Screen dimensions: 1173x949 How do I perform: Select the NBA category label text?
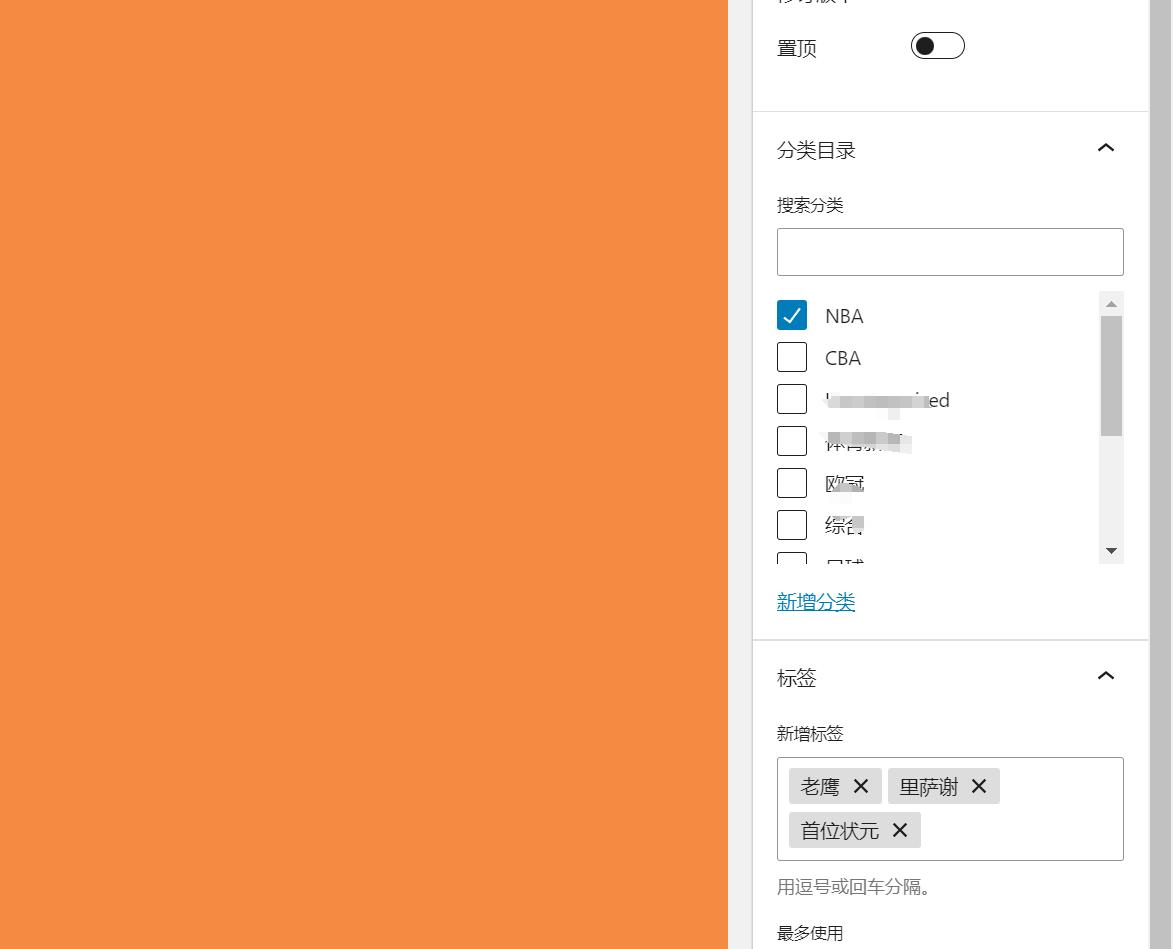coord(844,315)
